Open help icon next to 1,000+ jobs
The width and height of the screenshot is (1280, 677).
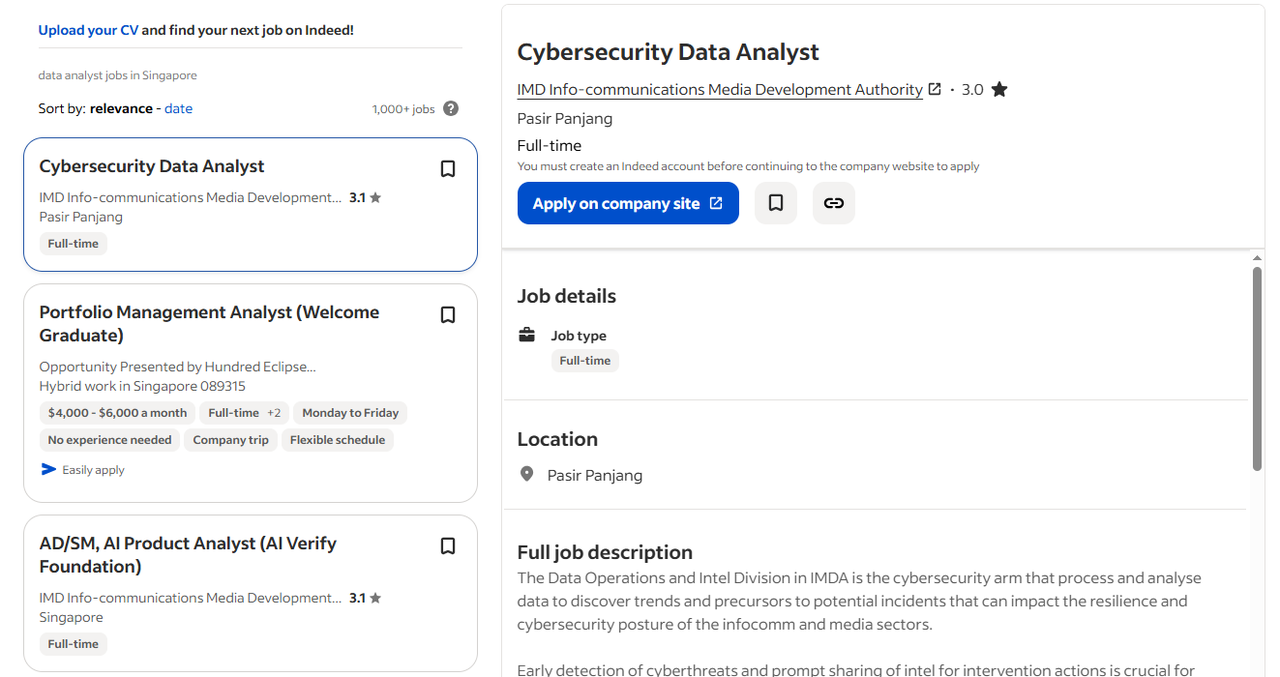pos(451,109)
